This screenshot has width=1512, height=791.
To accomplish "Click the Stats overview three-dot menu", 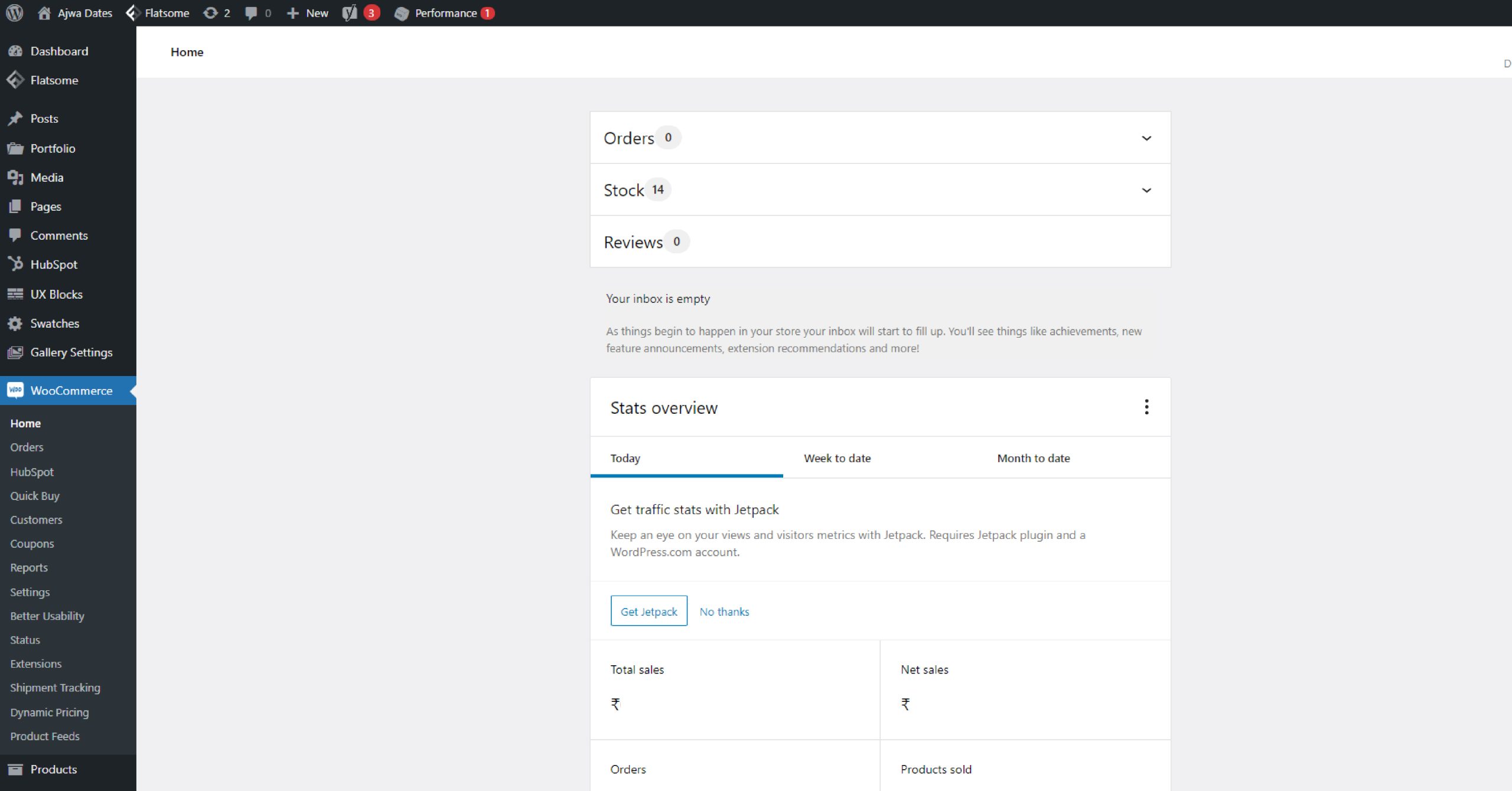I will click(1147, 407).
